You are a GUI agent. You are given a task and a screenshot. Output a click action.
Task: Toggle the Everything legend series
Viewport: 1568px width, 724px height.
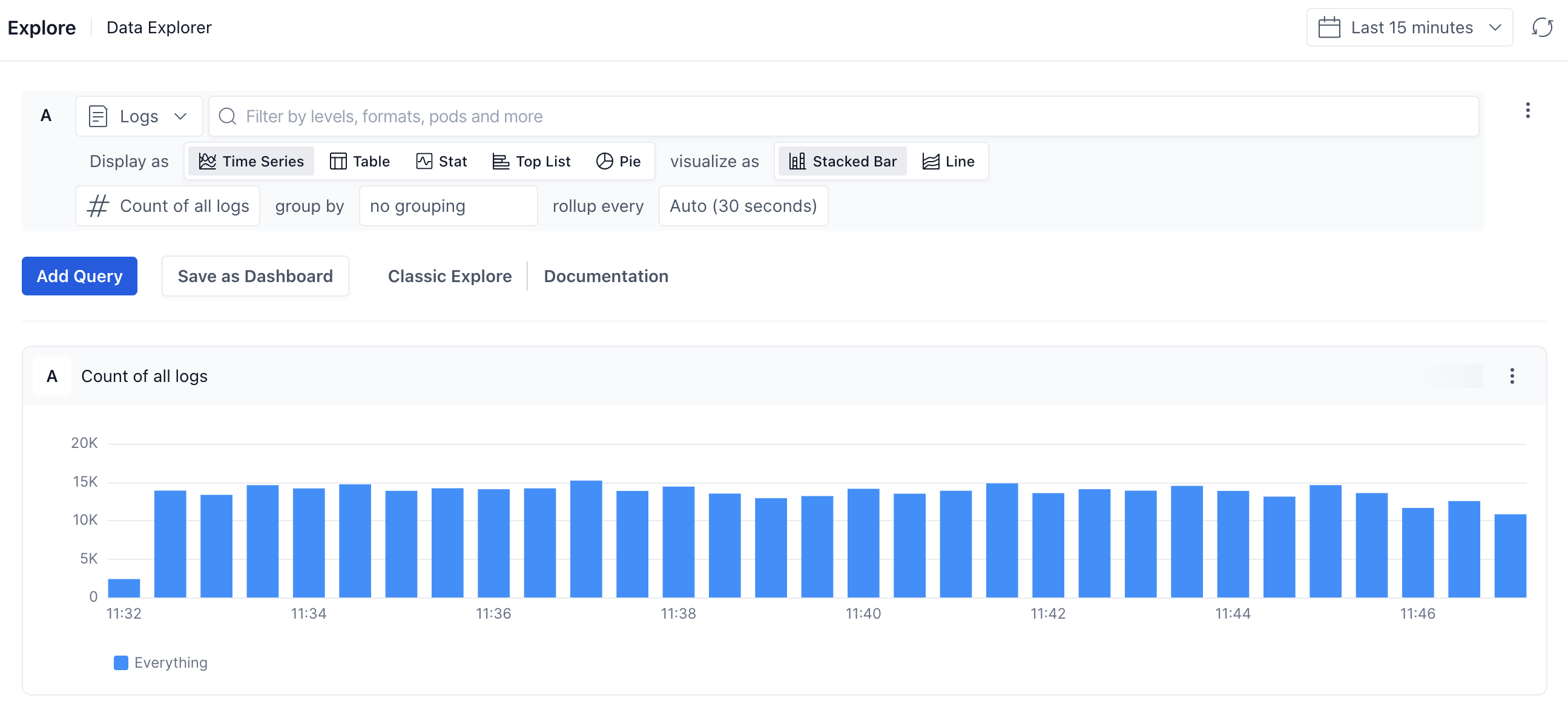pos(161,662)
